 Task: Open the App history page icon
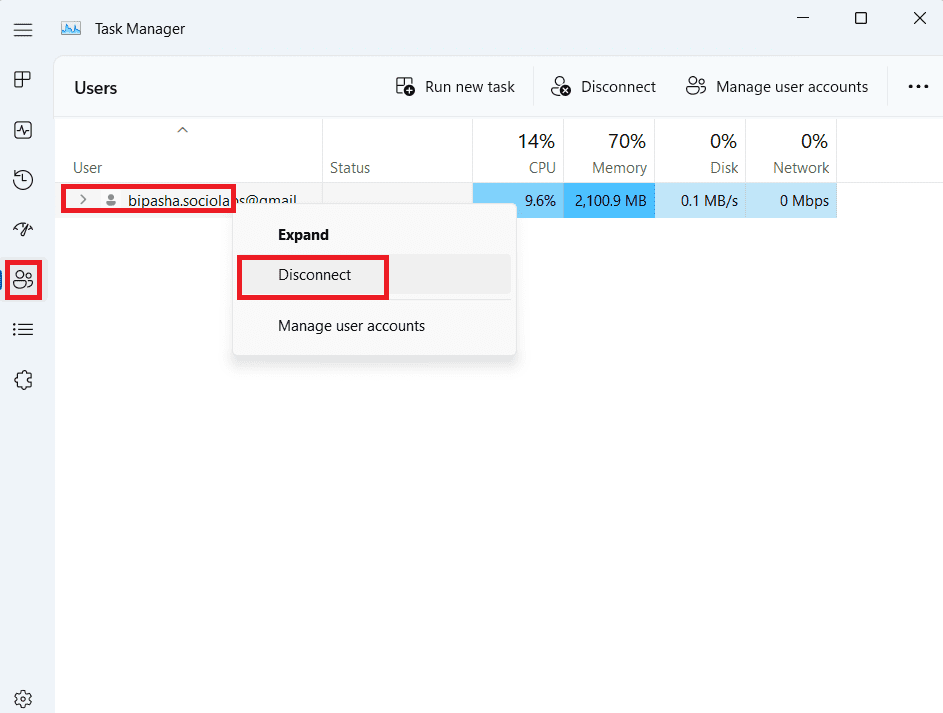pos(23,180)
